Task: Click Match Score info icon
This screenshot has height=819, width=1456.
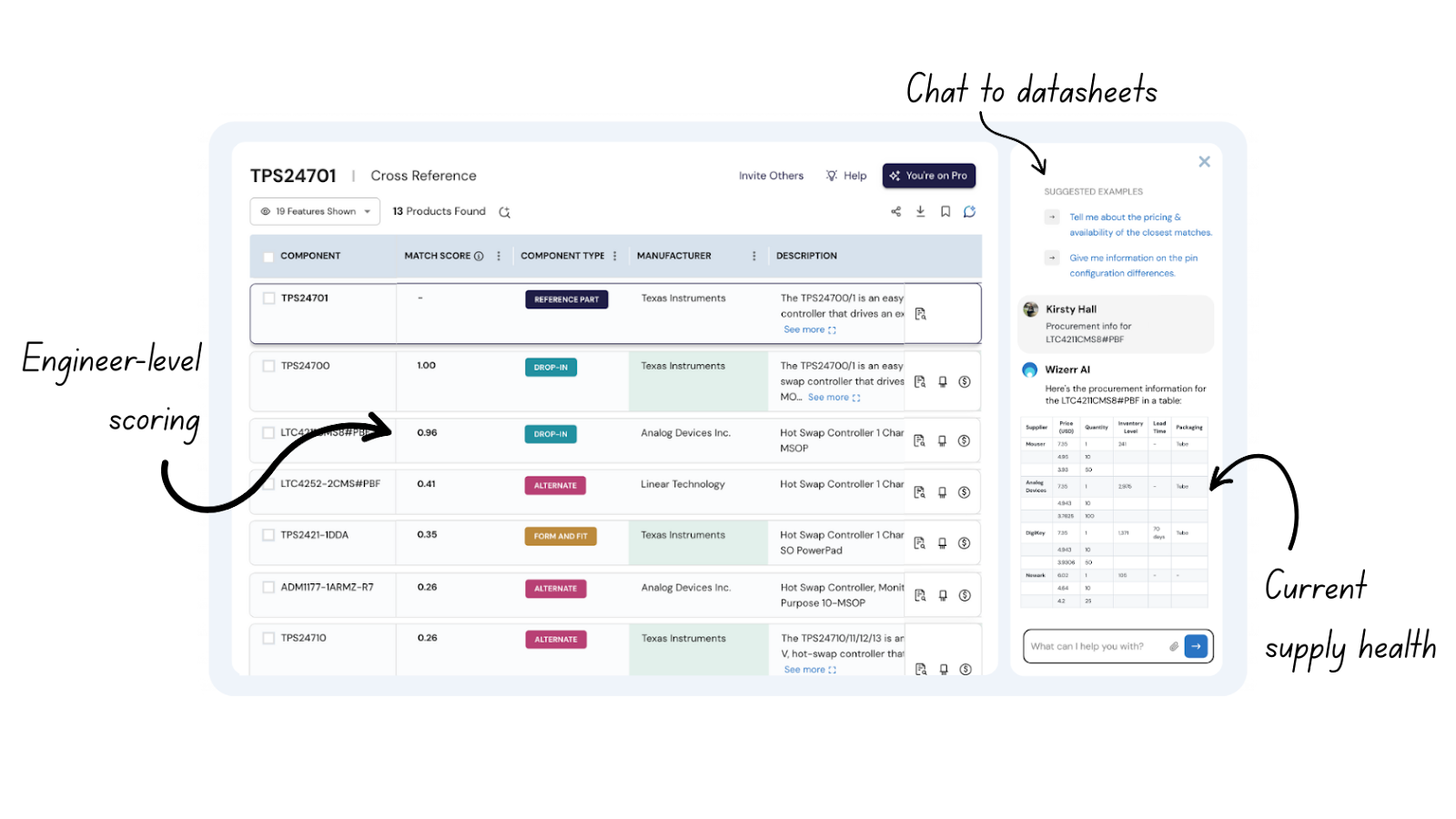Action: tap(479, 257)
